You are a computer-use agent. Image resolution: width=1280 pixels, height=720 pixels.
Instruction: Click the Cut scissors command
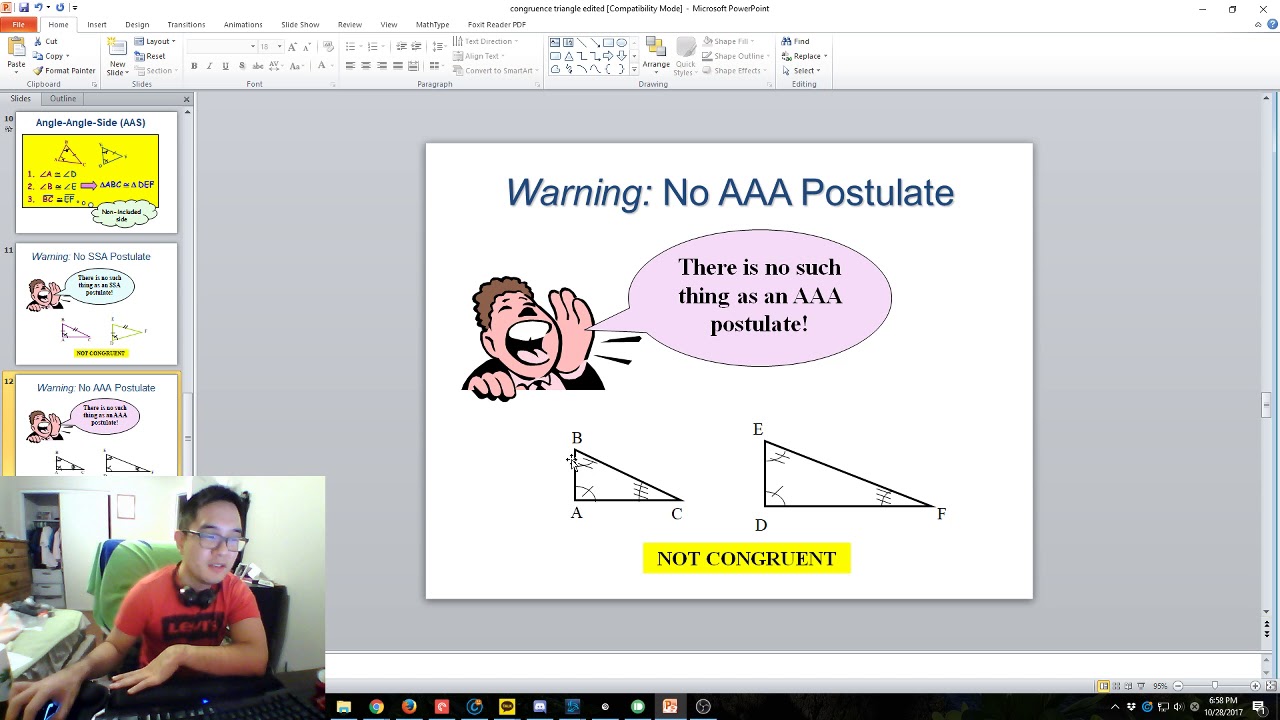click(x=45, y=42)
